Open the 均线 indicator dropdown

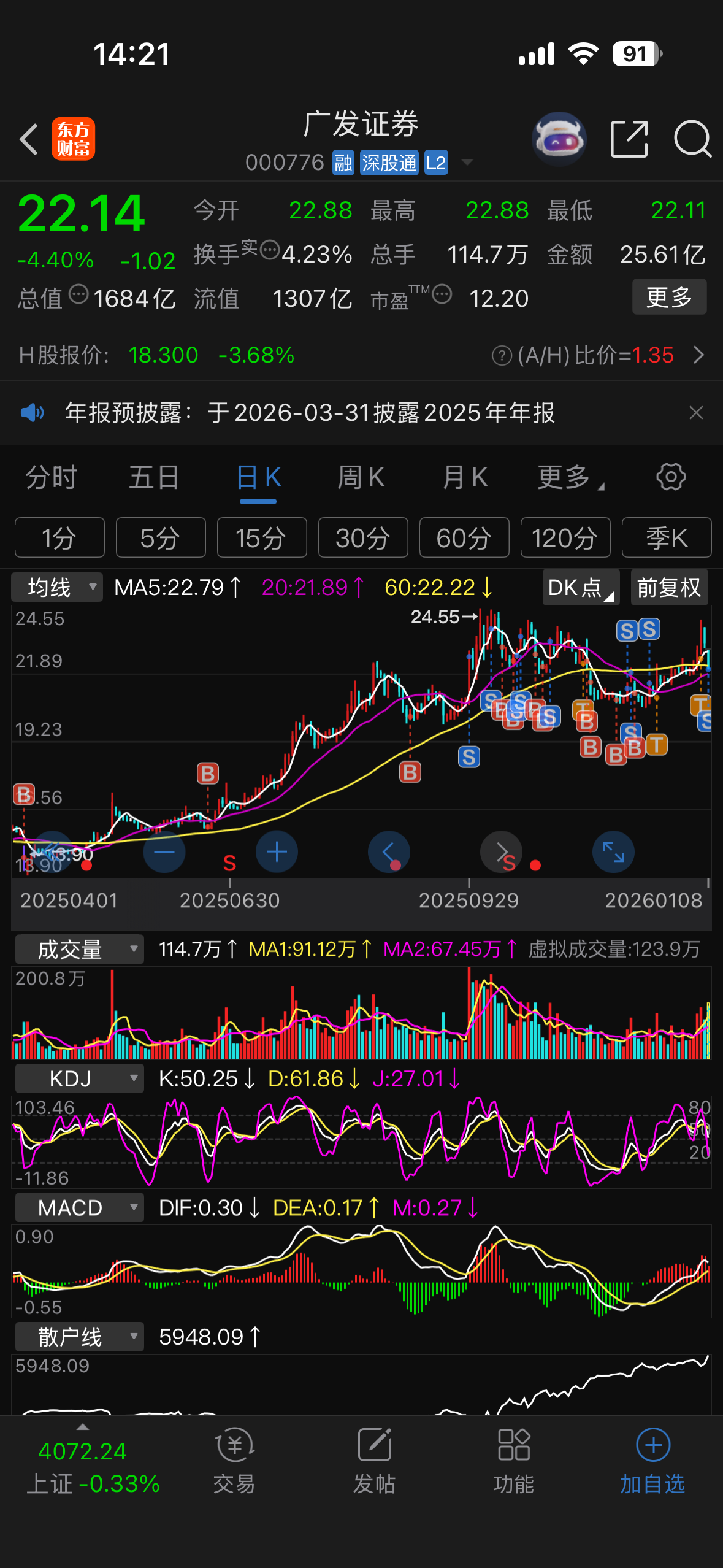tap(57, 587)
